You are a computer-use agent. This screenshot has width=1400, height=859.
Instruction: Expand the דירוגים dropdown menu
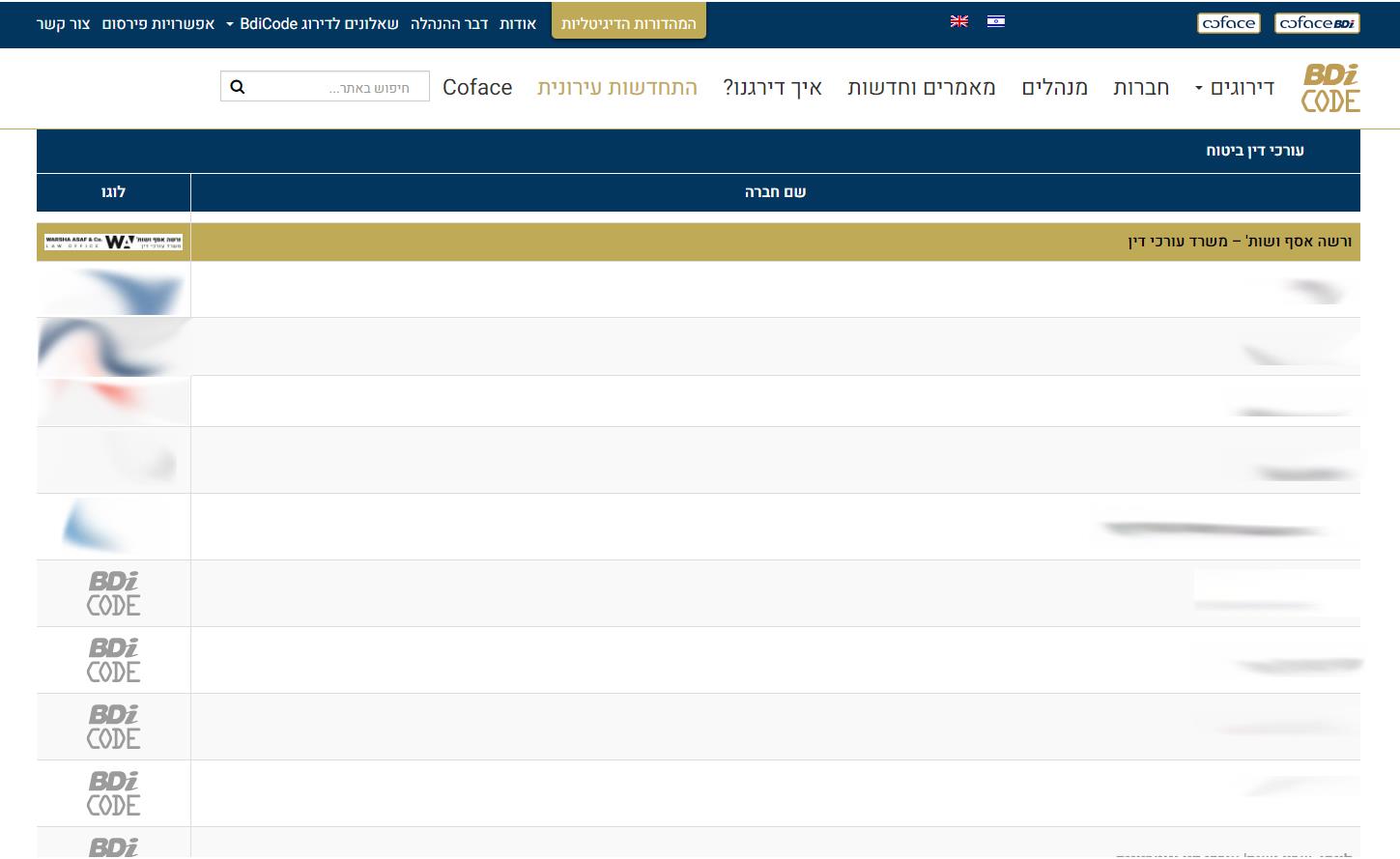1235,88
